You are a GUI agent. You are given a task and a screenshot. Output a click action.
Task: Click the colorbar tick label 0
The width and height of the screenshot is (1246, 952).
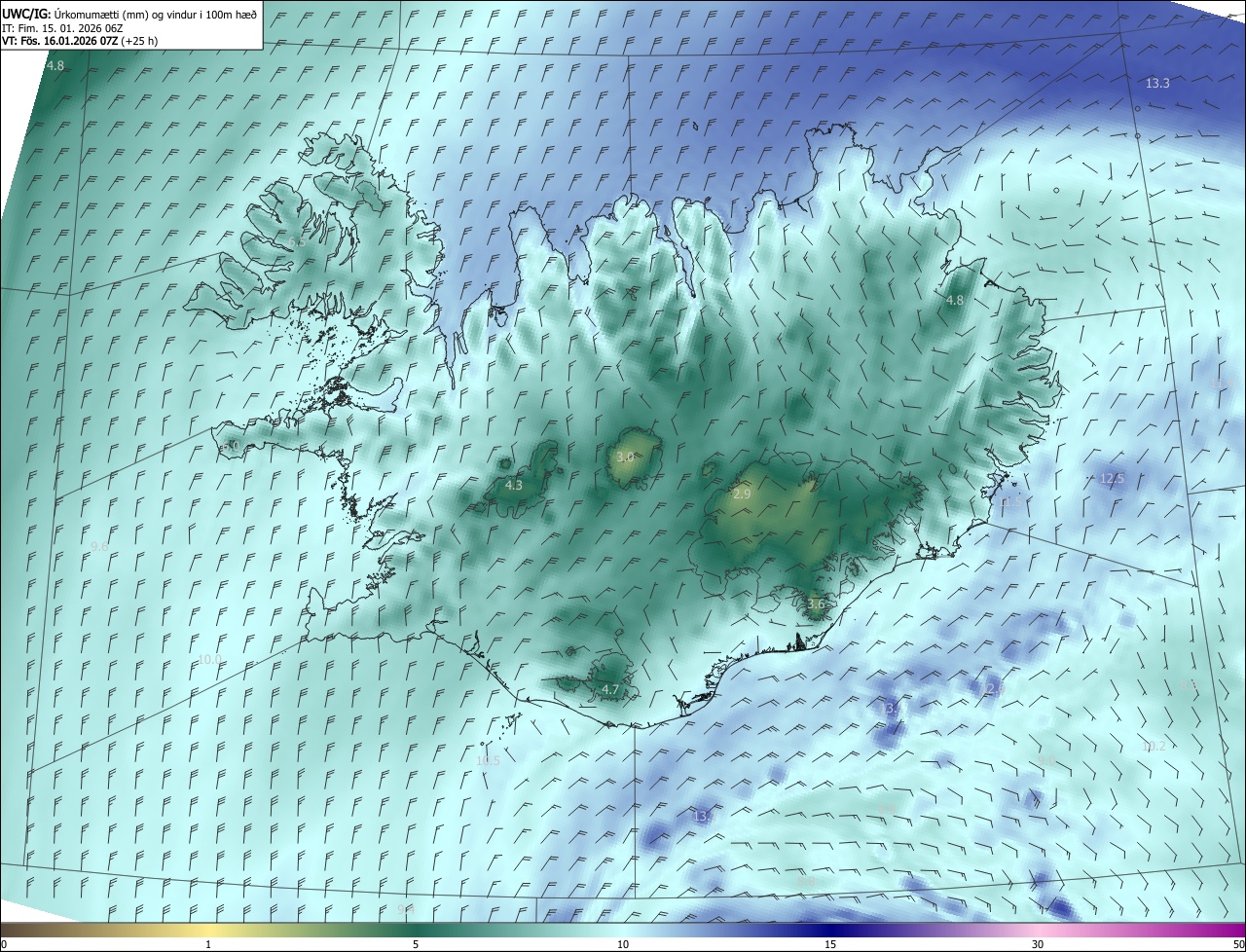pos(4,944)
